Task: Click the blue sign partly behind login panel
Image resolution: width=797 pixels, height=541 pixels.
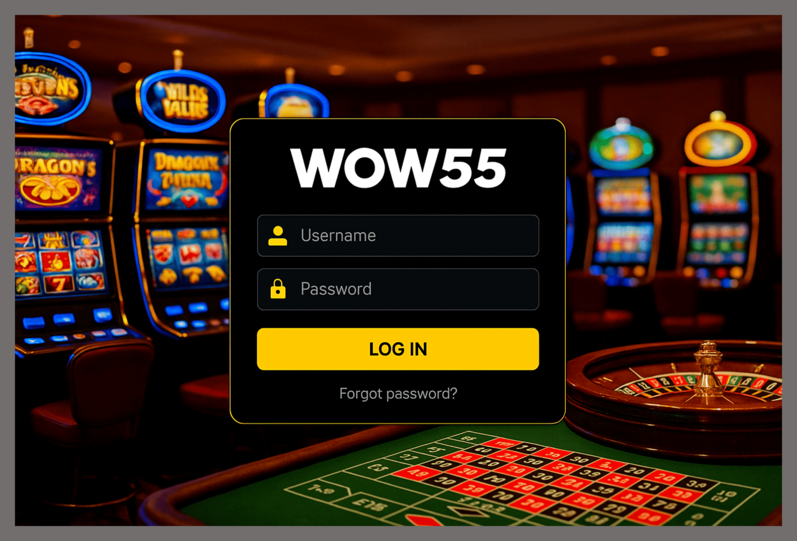Action: [295, 102]
